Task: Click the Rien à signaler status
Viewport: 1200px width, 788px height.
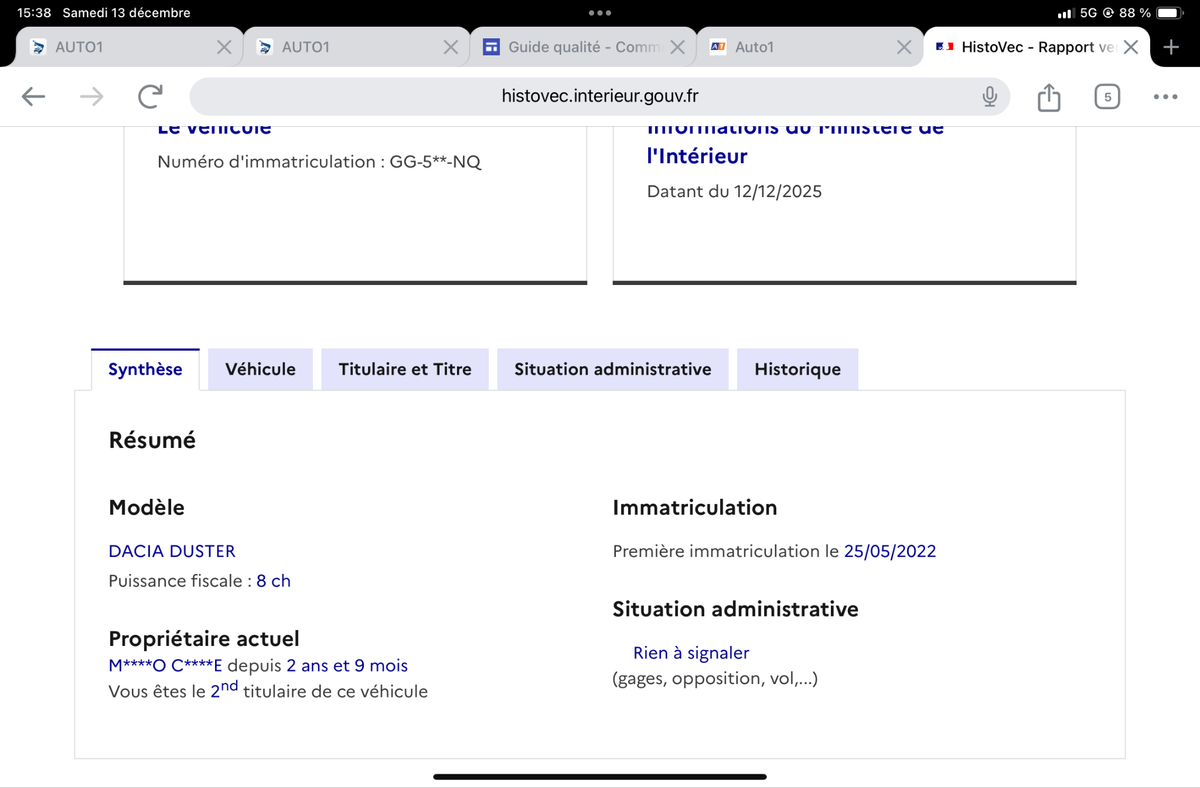Action: 691,653
